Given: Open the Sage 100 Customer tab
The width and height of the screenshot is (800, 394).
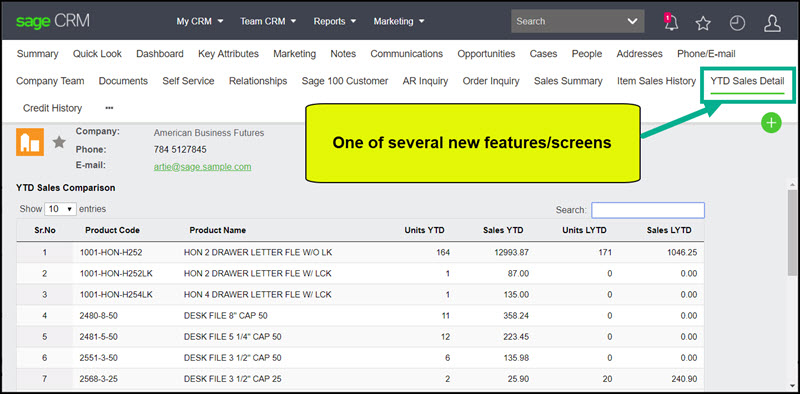Looking at the screenshot, I should tap(345, 81).
